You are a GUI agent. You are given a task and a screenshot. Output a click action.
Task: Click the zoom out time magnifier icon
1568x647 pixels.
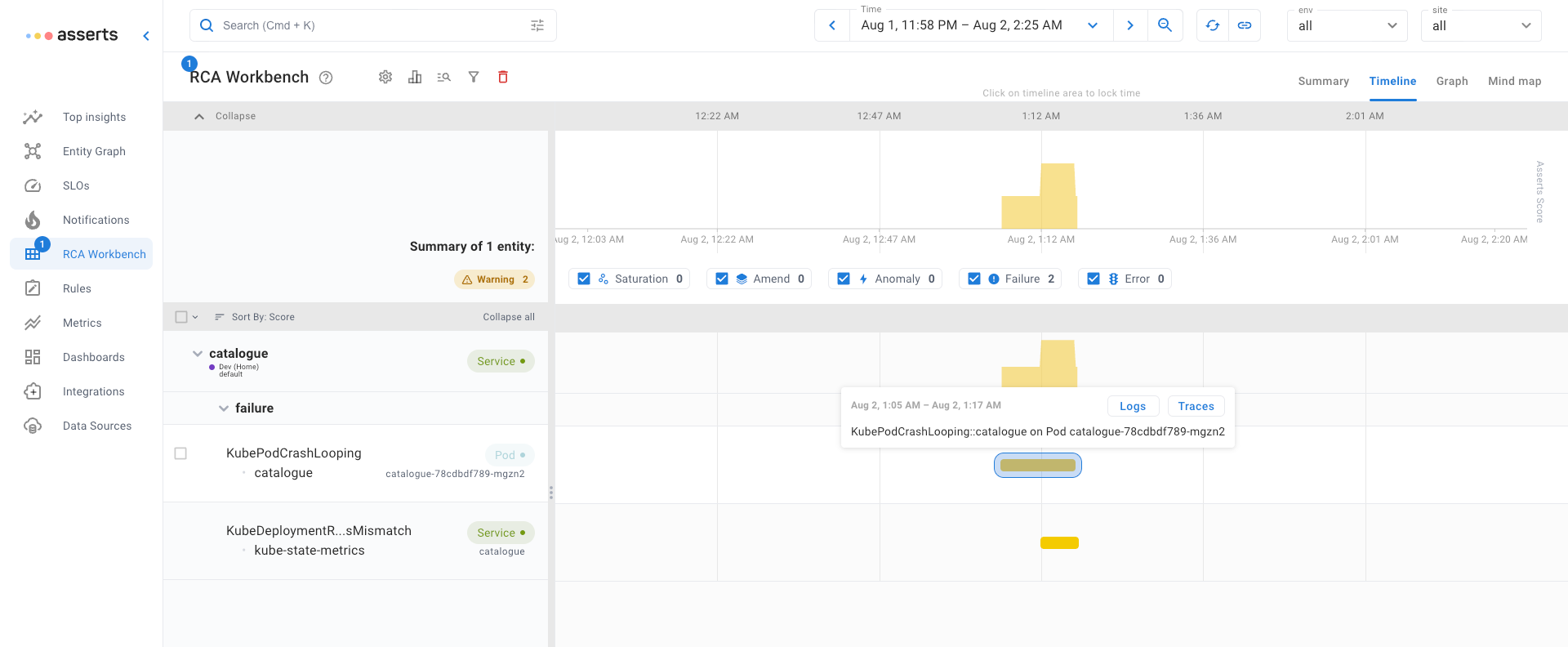pyautogui.click(x=1165, y=25)
